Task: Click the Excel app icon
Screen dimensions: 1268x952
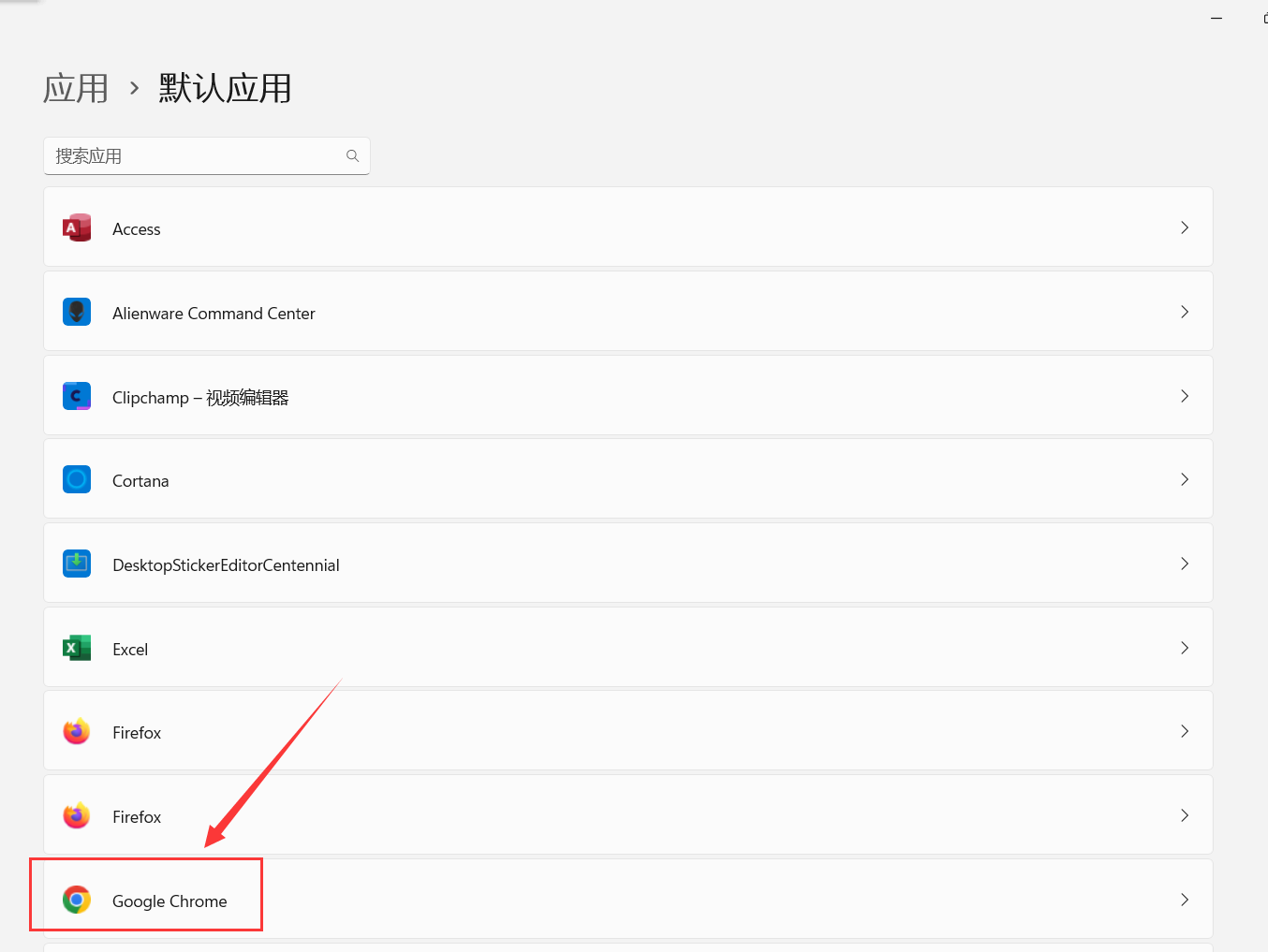Action: tap(77, 648)
